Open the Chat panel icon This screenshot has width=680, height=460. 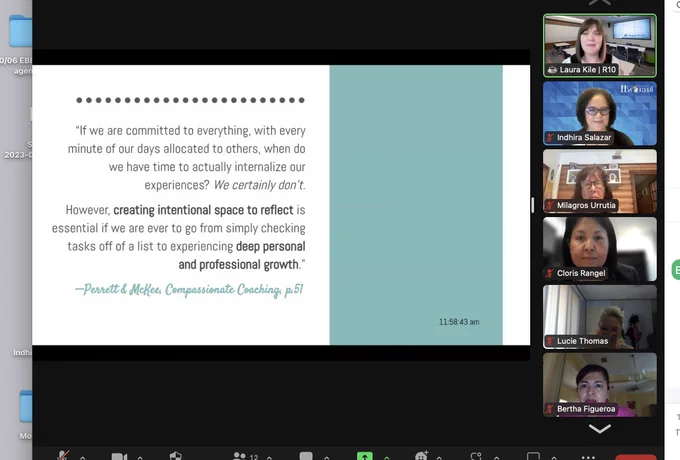click(306, 456)
